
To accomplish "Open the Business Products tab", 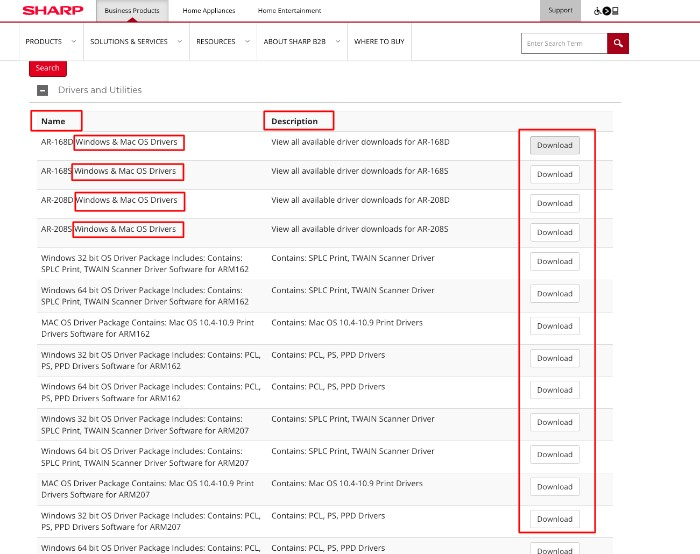I will tap(132, 10).
